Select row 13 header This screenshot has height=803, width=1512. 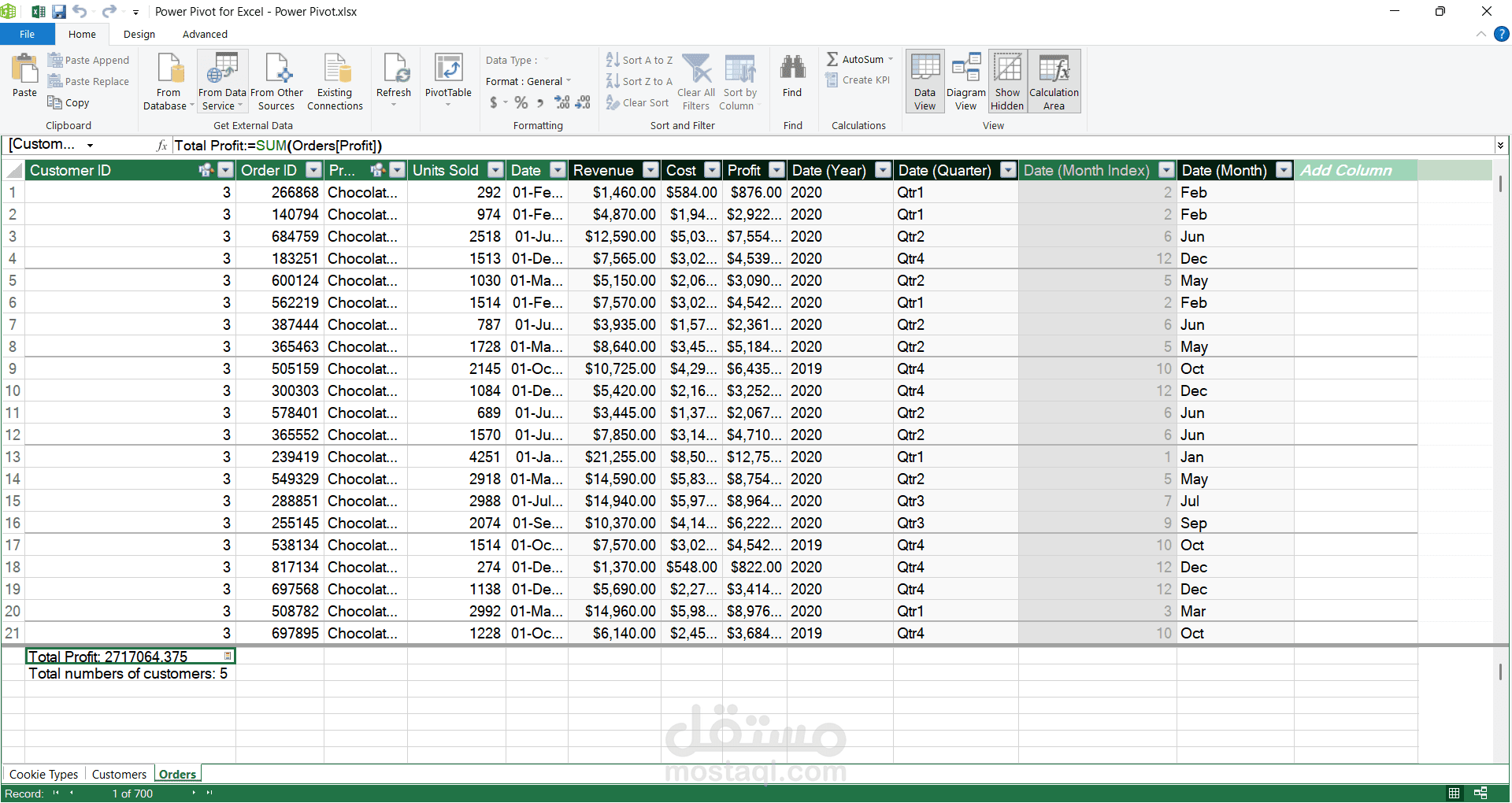pyautogui.click(x=13, y=457)
